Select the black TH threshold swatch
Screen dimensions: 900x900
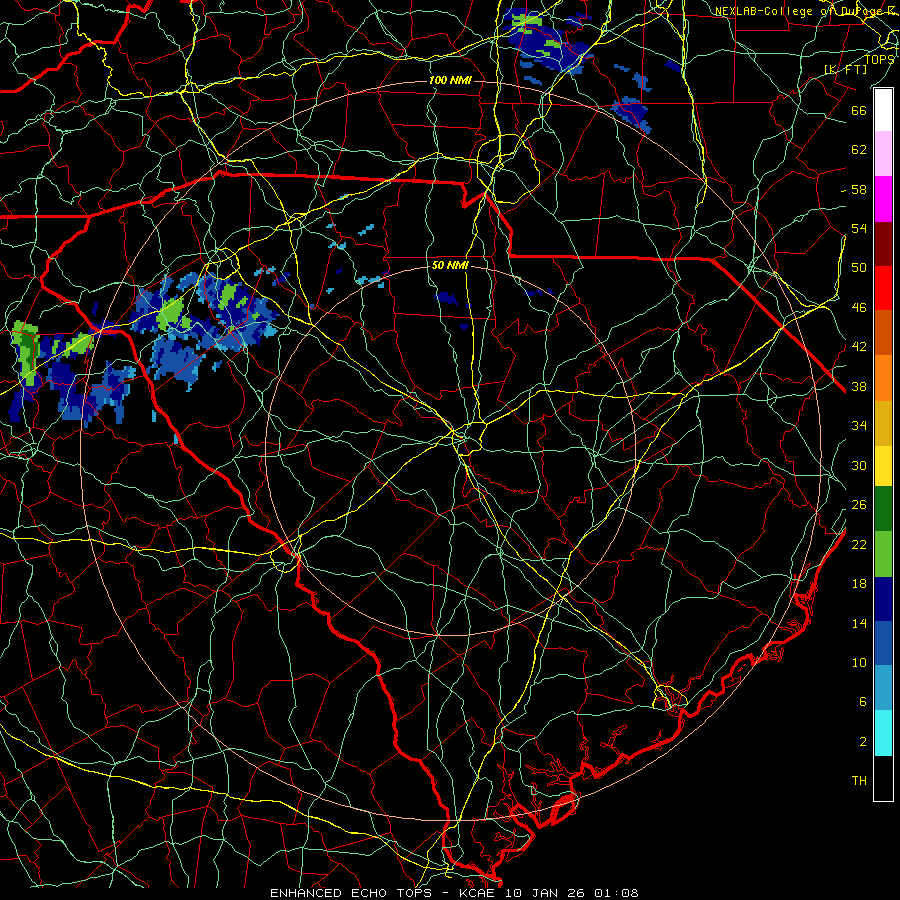click(x=883, y=778)
